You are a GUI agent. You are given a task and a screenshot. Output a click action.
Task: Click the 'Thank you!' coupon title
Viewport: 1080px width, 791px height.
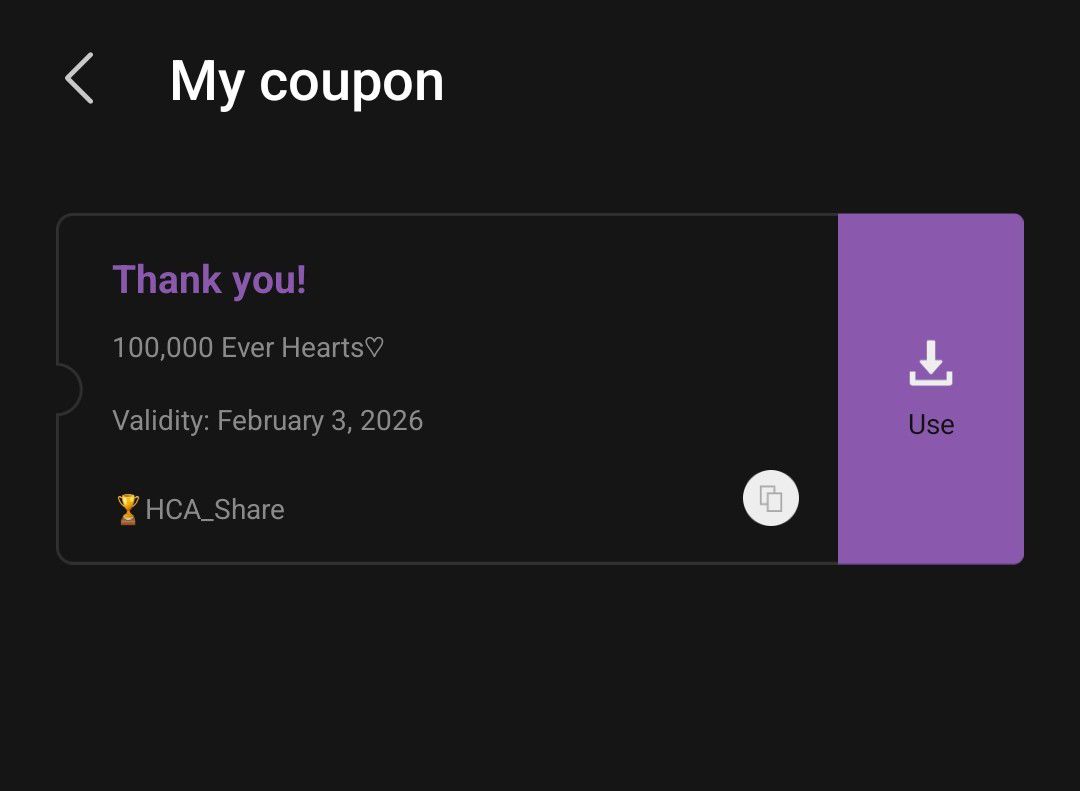209,280
